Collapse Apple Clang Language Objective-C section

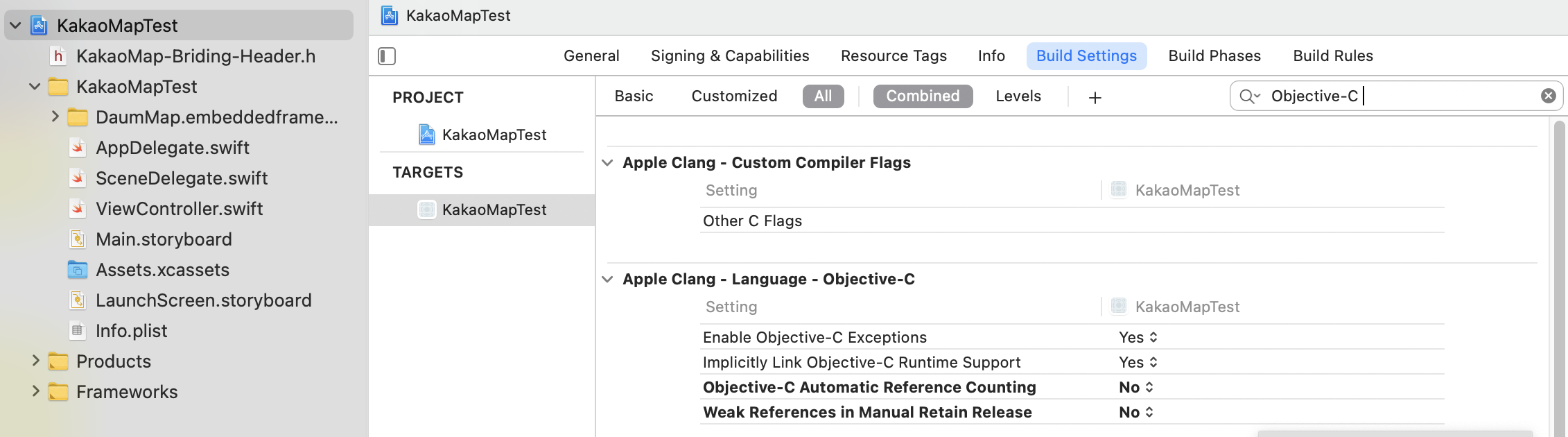click(607, 280)
